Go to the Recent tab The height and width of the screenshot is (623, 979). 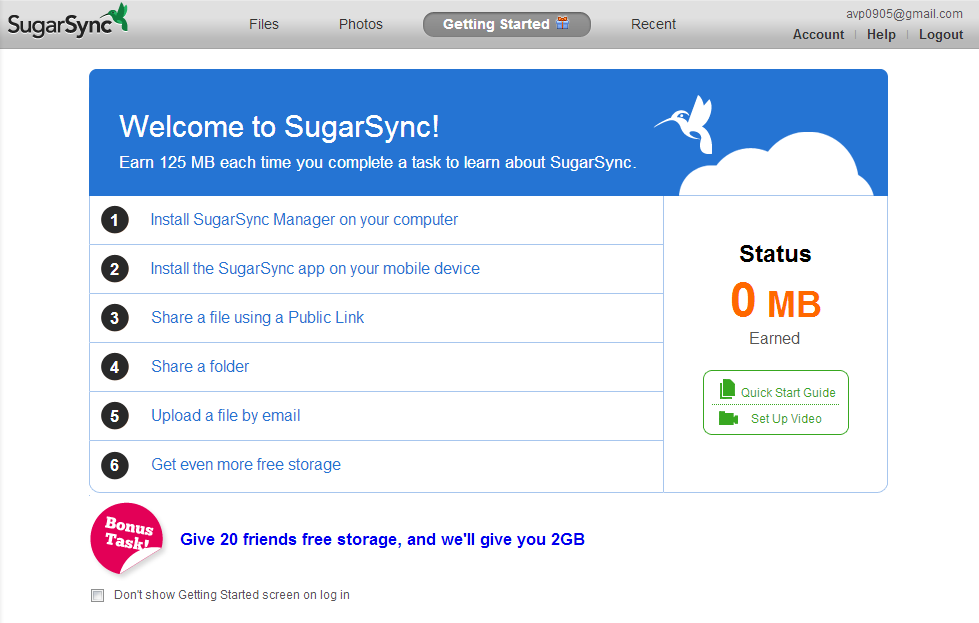point(653,24)
